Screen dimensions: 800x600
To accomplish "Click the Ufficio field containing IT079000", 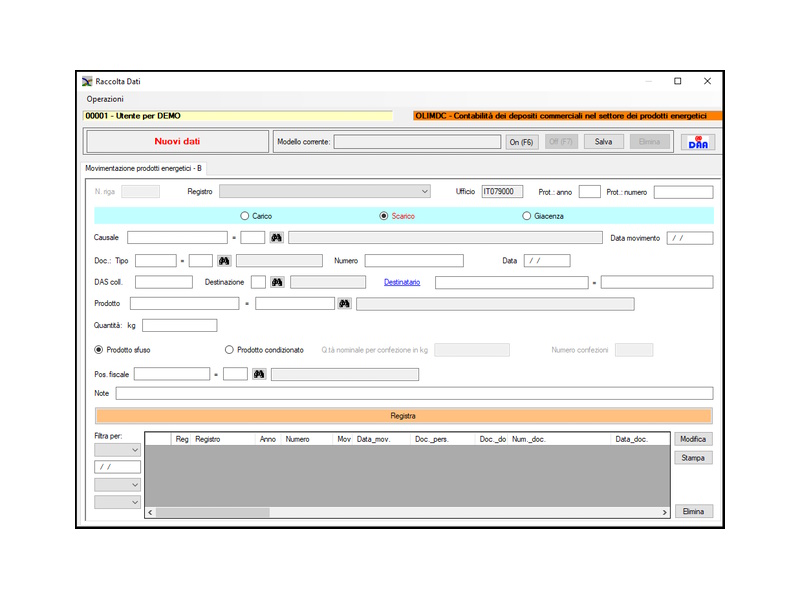I will pyautogui.click(x=502, y=192).
